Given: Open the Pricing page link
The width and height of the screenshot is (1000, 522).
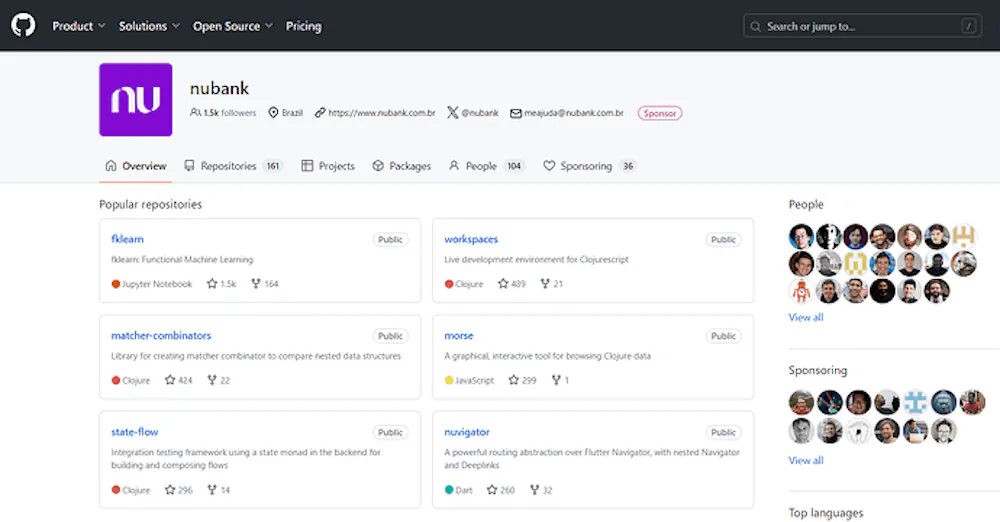Looking at the screenshot, I should [x=303, y=26].
